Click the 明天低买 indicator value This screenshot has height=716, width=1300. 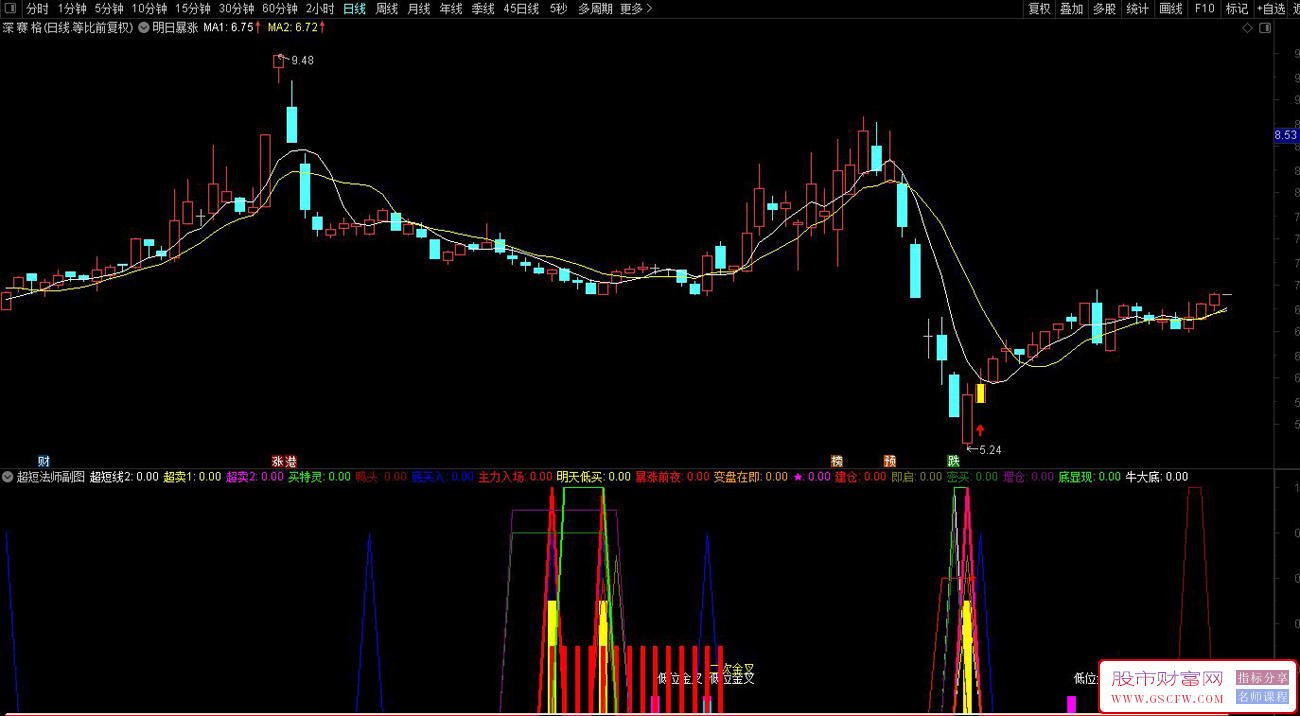tap(594, 477)
